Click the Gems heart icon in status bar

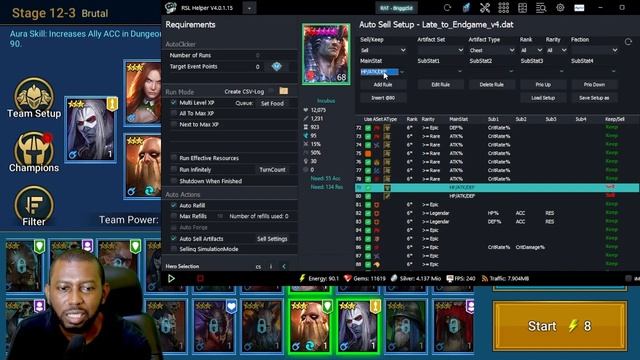(x=347, y=278)
